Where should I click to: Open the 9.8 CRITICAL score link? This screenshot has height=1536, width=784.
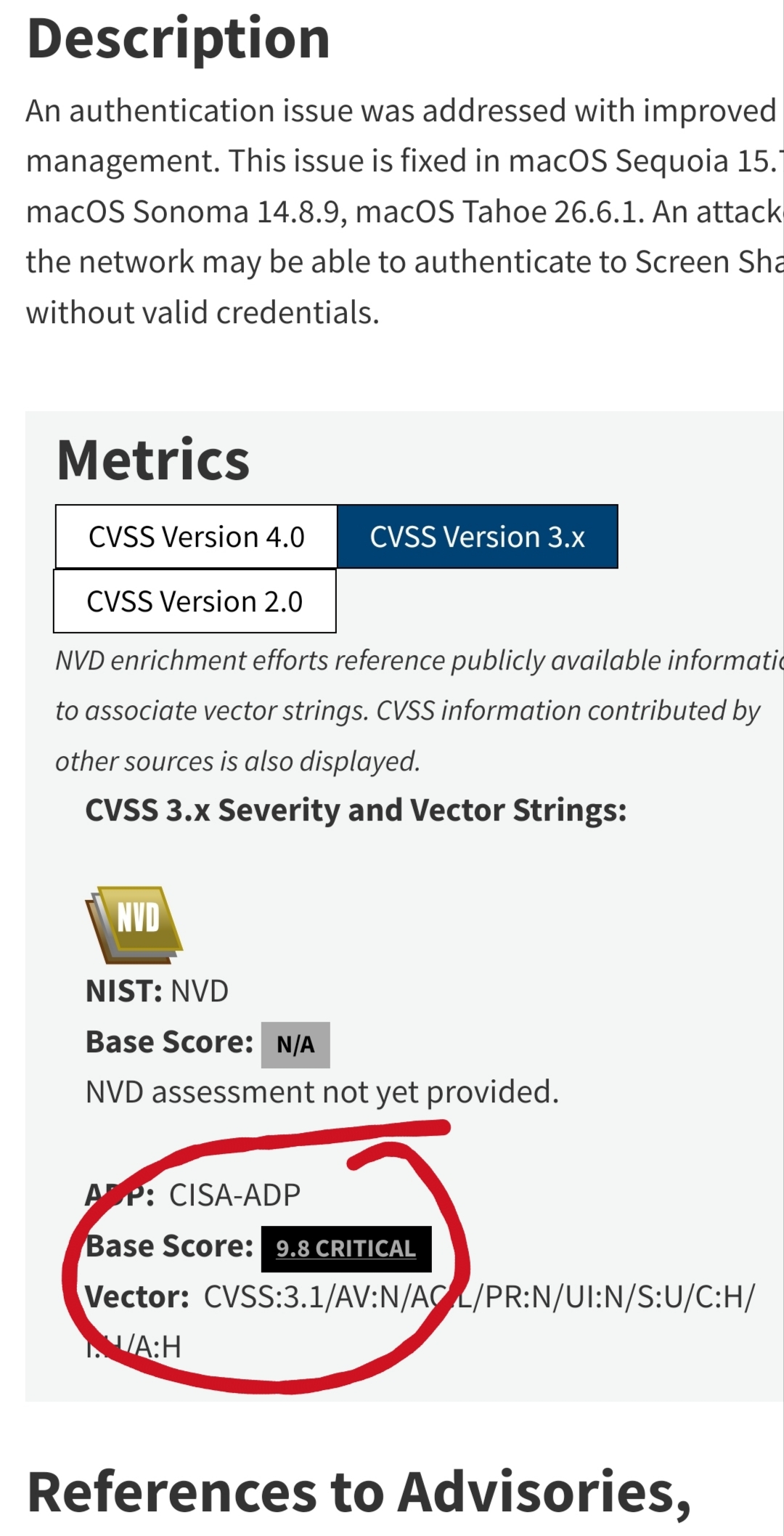tap(346, 1248)
